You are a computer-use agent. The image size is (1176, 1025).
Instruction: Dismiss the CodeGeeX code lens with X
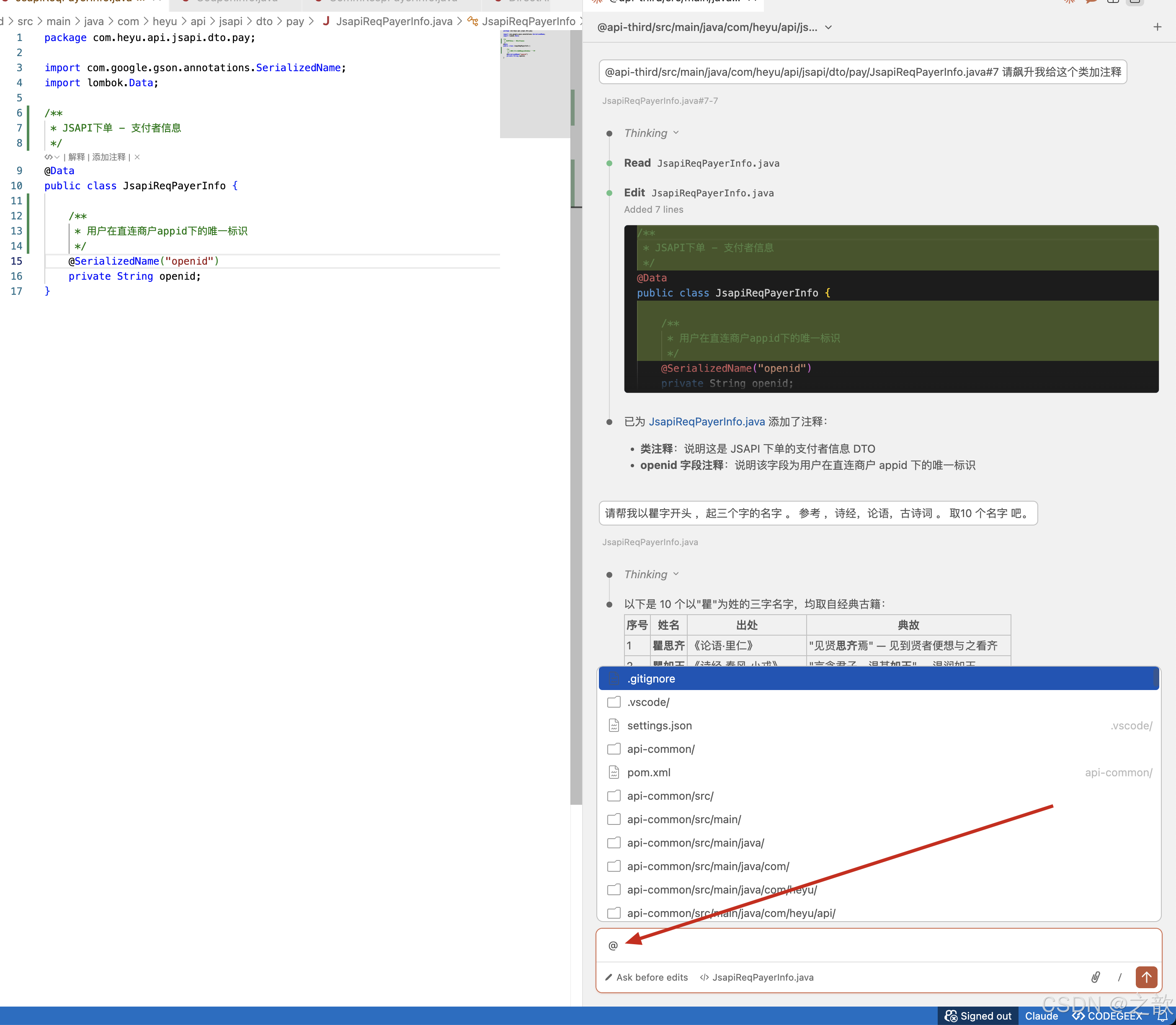(x=137, y=157)
